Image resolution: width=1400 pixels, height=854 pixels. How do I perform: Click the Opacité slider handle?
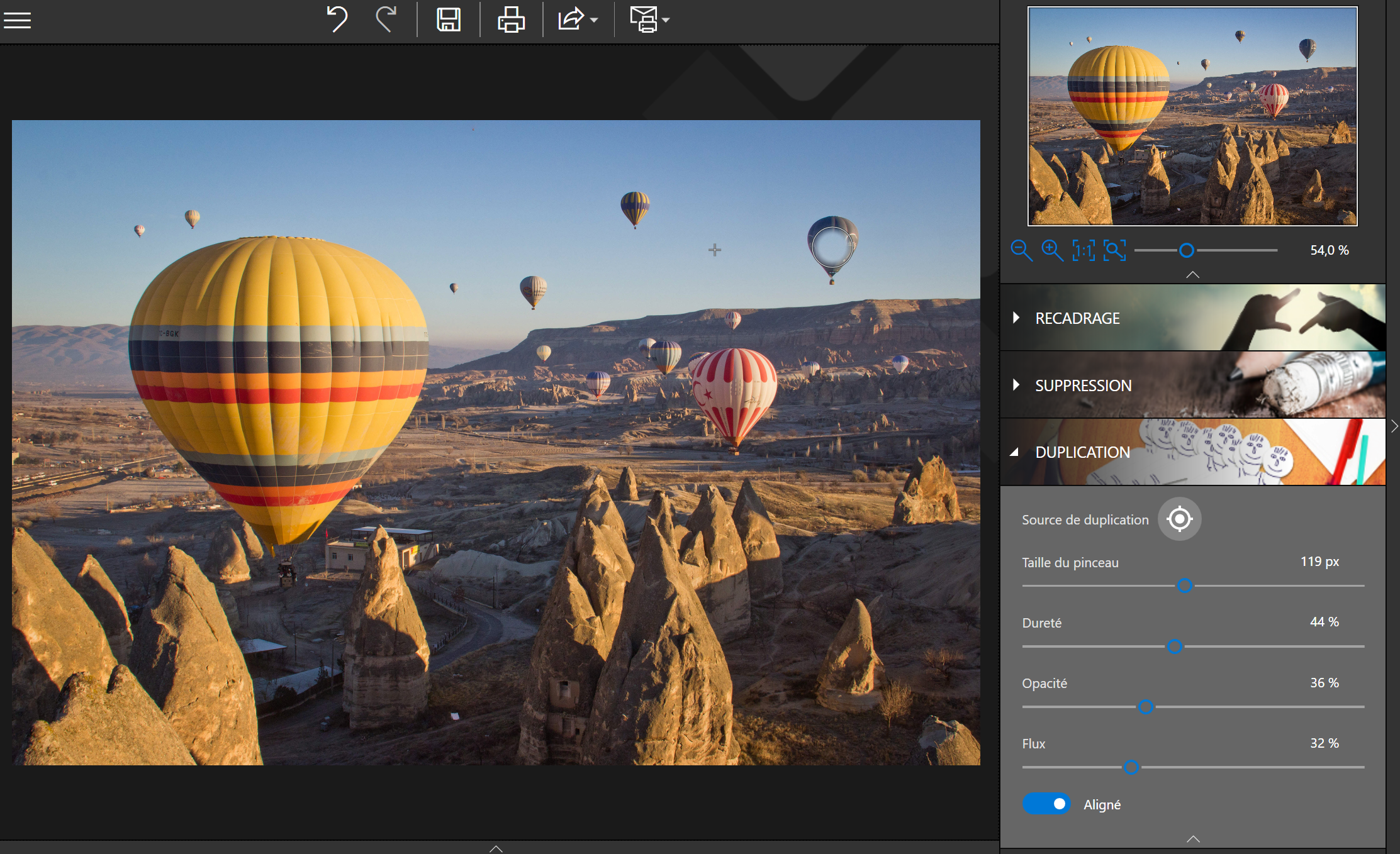click(x=1146, y=707)
